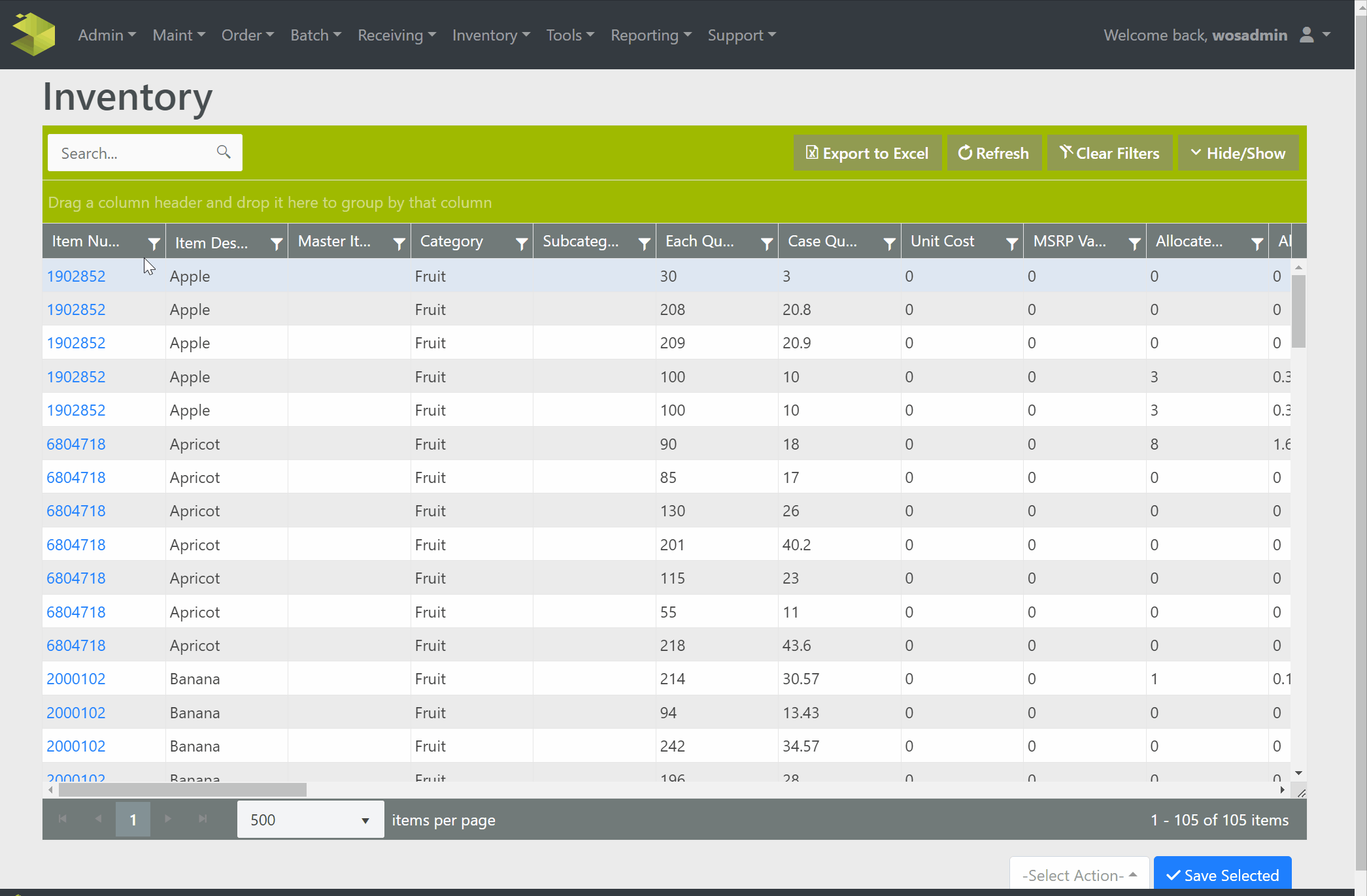Image resolution: width=1367 pixels, height=896 pixels.
Task: Click the app logo icon
Action: point(33,35)
